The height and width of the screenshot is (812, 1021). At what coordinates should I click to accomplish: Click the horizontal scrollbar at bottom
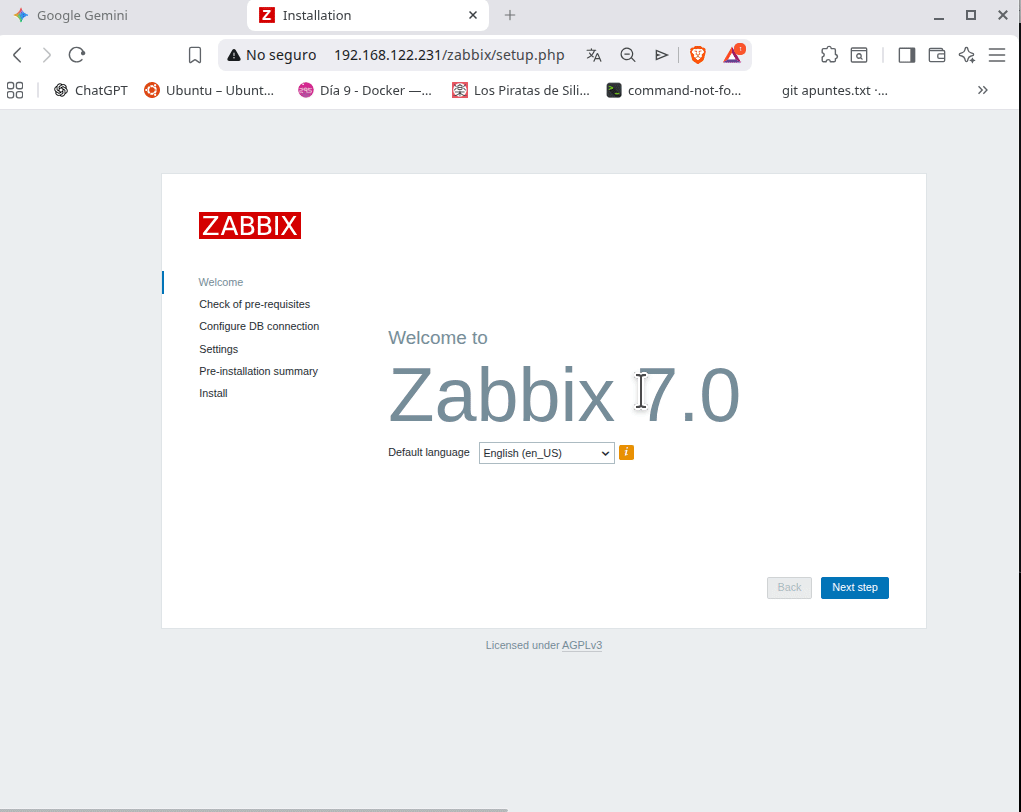(254, 810)
